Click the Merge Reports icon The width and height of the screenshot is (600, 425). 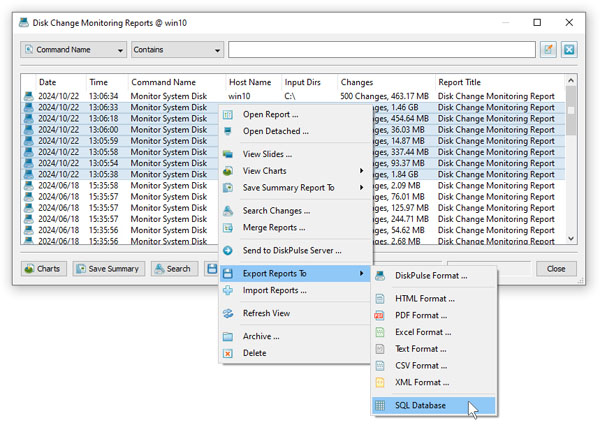pos(228,228)
